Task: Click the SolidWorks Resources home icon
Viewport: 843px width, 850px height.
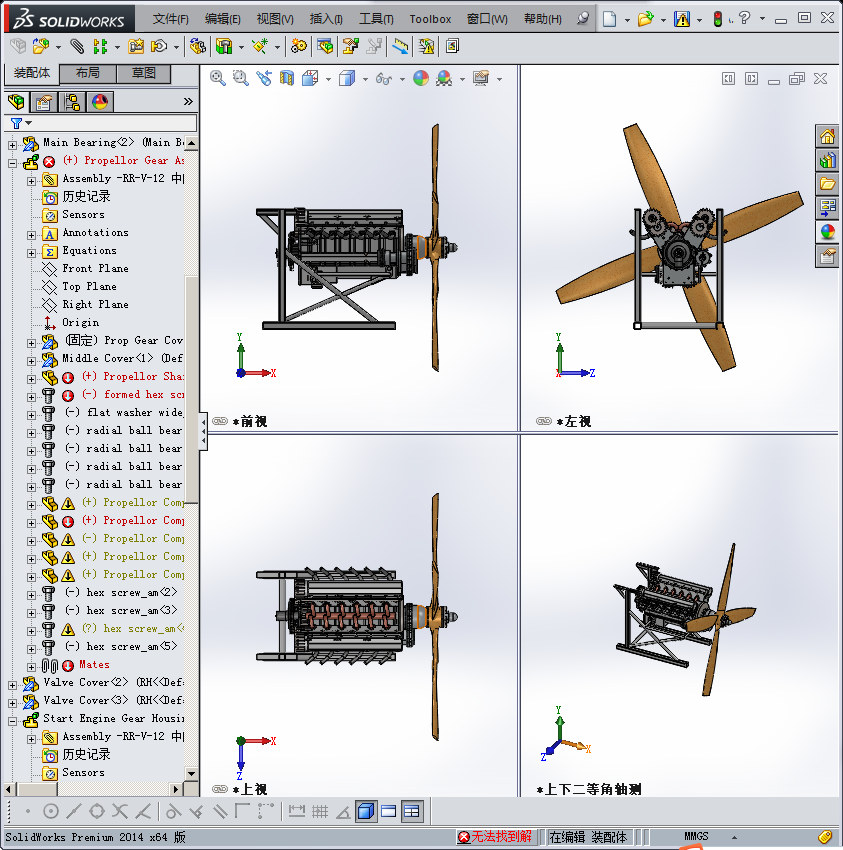Action: 827,136
